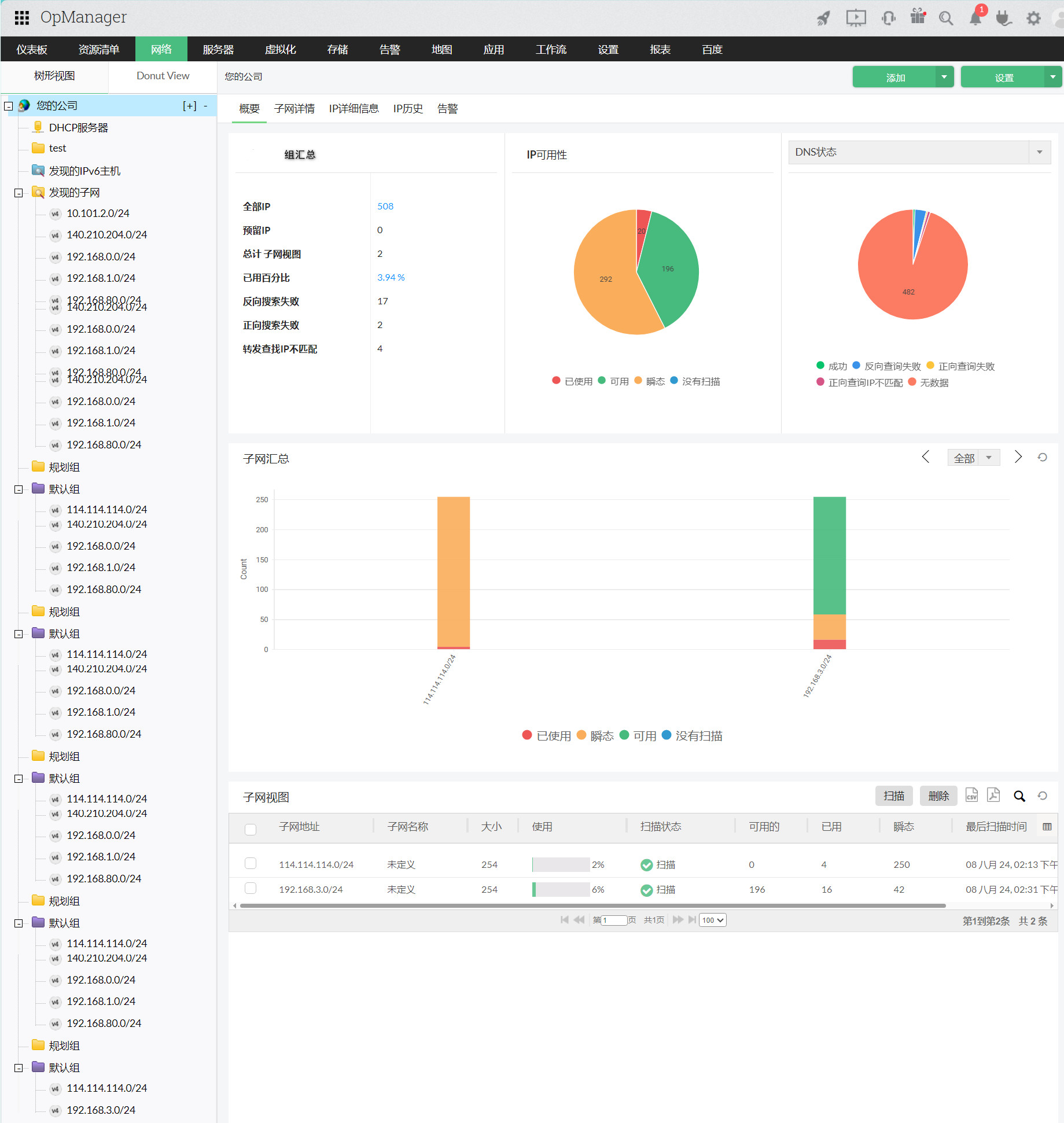This screenshot has width=1064, height=1123.
Task: Select 10.101.2.0/24 in the tree
Action: (98, 213)
